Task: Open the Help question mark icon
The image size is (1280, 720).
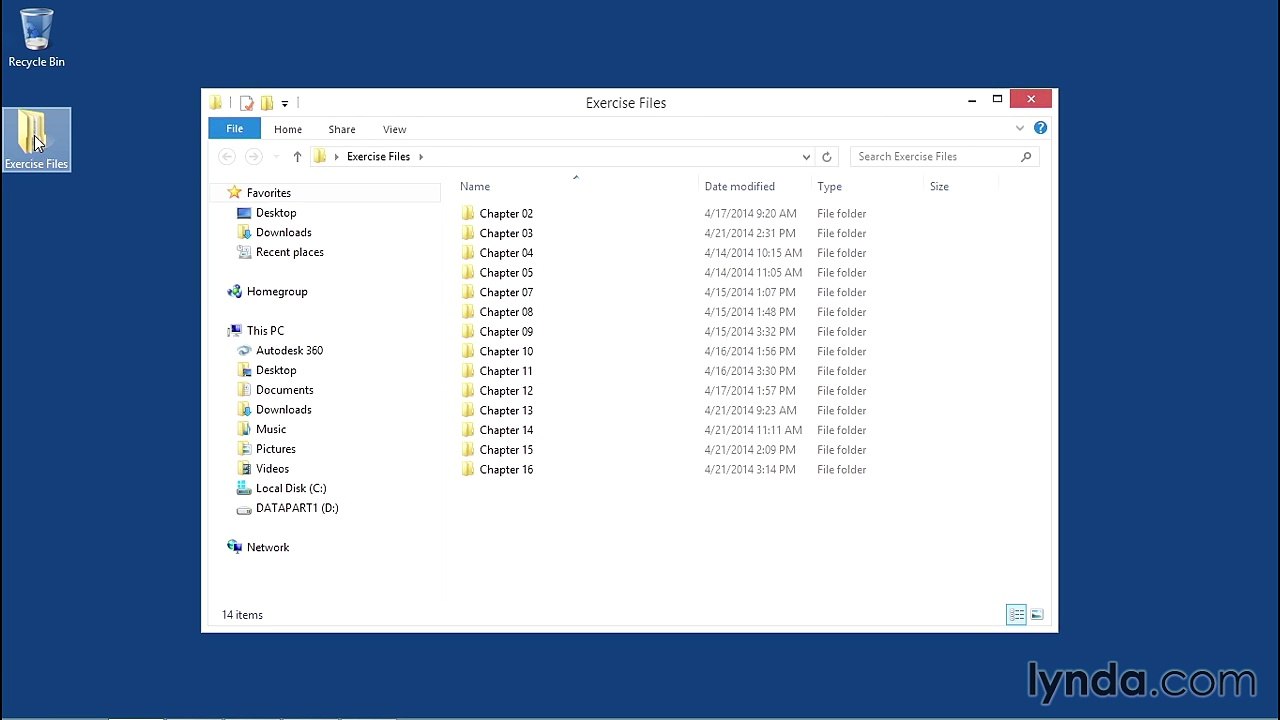Action: tap(1040, 128)
